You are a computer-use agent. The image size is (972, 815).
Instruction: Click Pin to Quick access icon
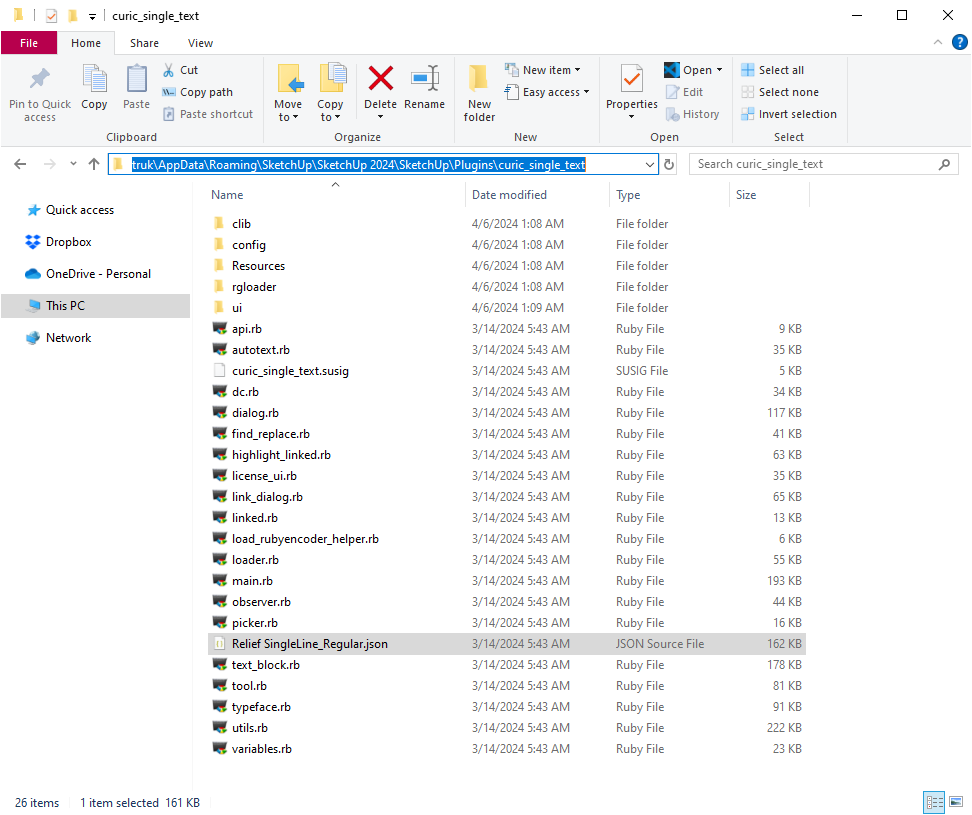(x=40, y=78)
